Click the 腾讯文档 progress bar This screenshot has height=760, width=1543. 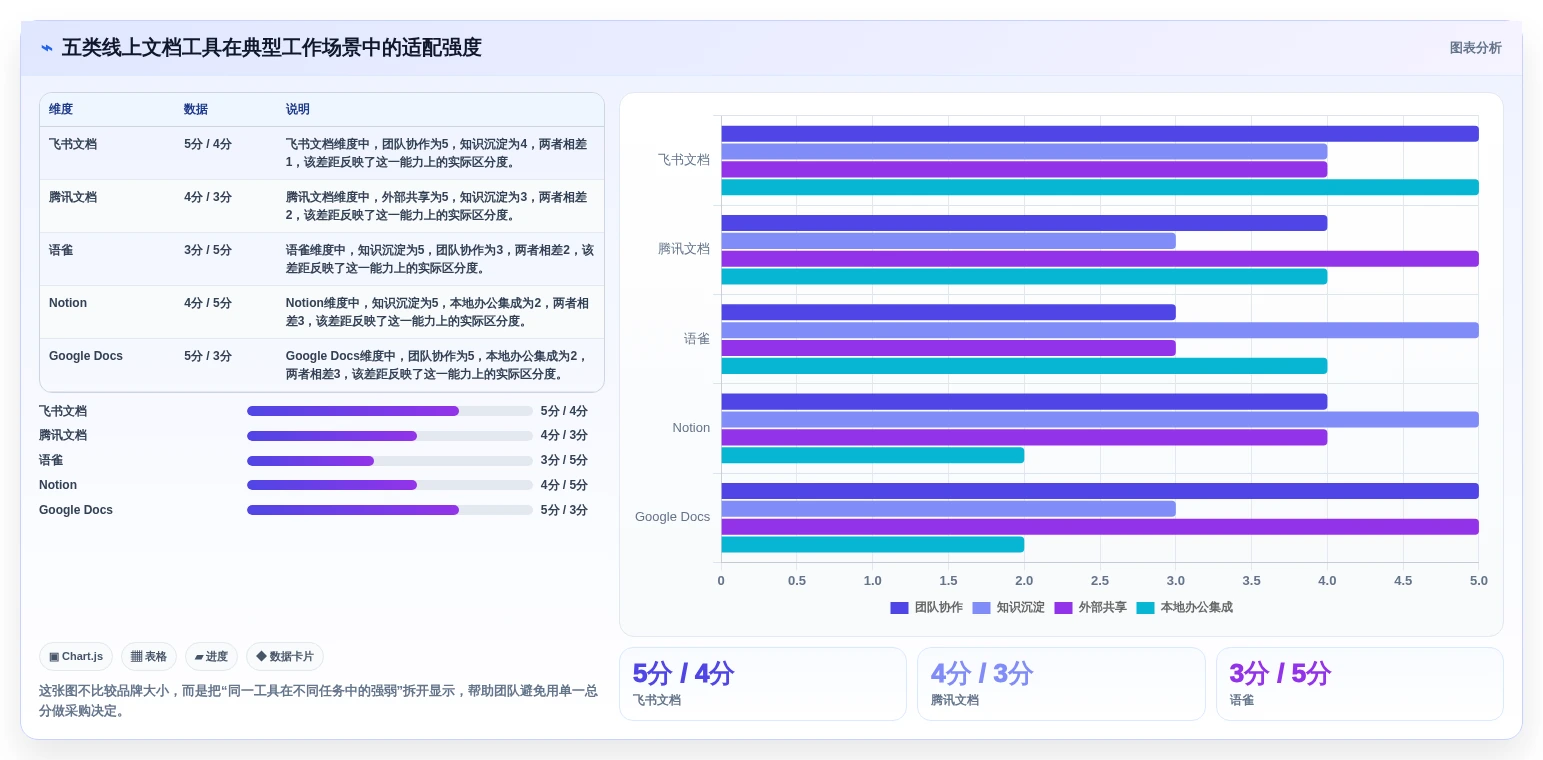point(390,436)
